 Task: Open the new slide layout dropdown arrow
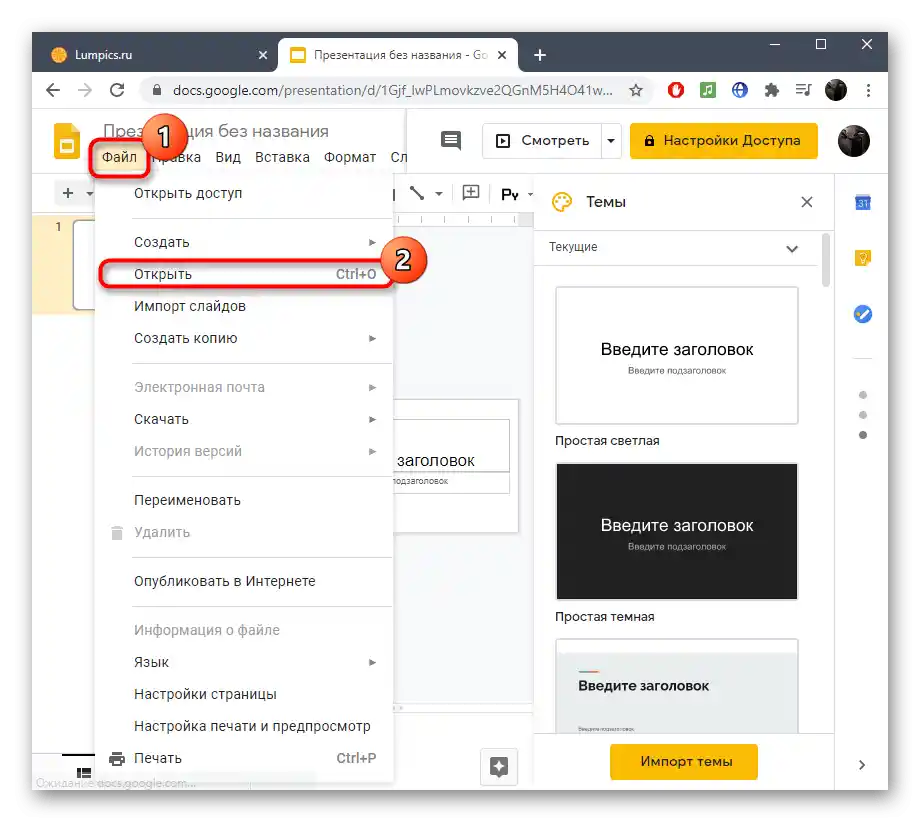click(89, 193)
